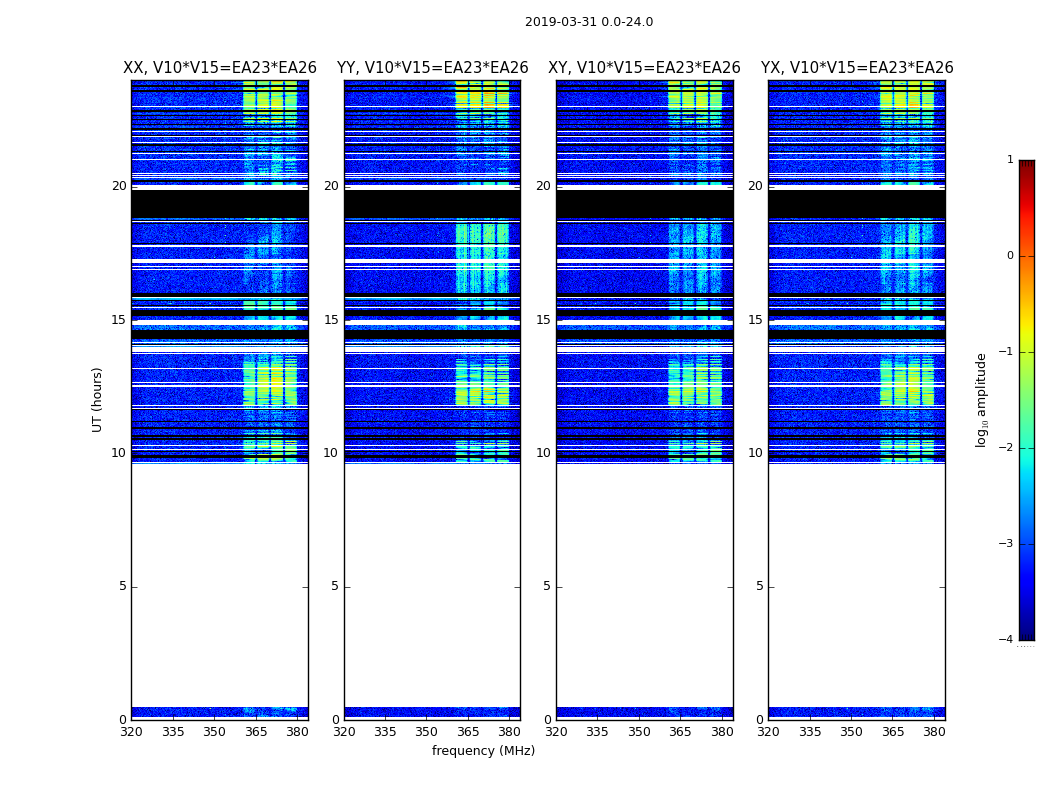Click colorbar tick label 0
This screenshot has height=800, width=1050.
coord(1009,256)
